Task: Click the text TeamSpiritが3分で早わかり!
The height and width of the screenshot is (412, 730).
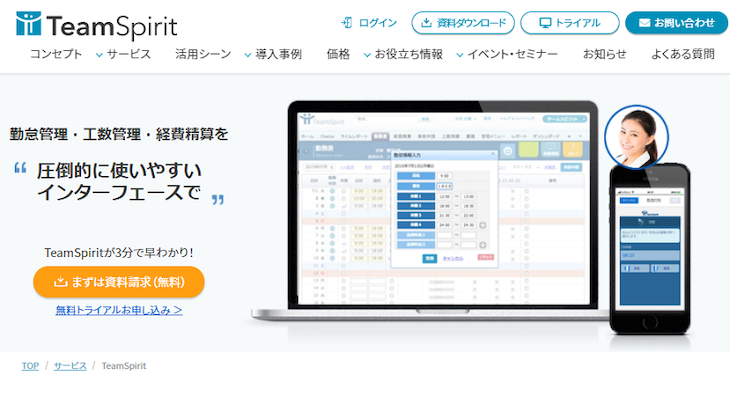Action: 119,253
